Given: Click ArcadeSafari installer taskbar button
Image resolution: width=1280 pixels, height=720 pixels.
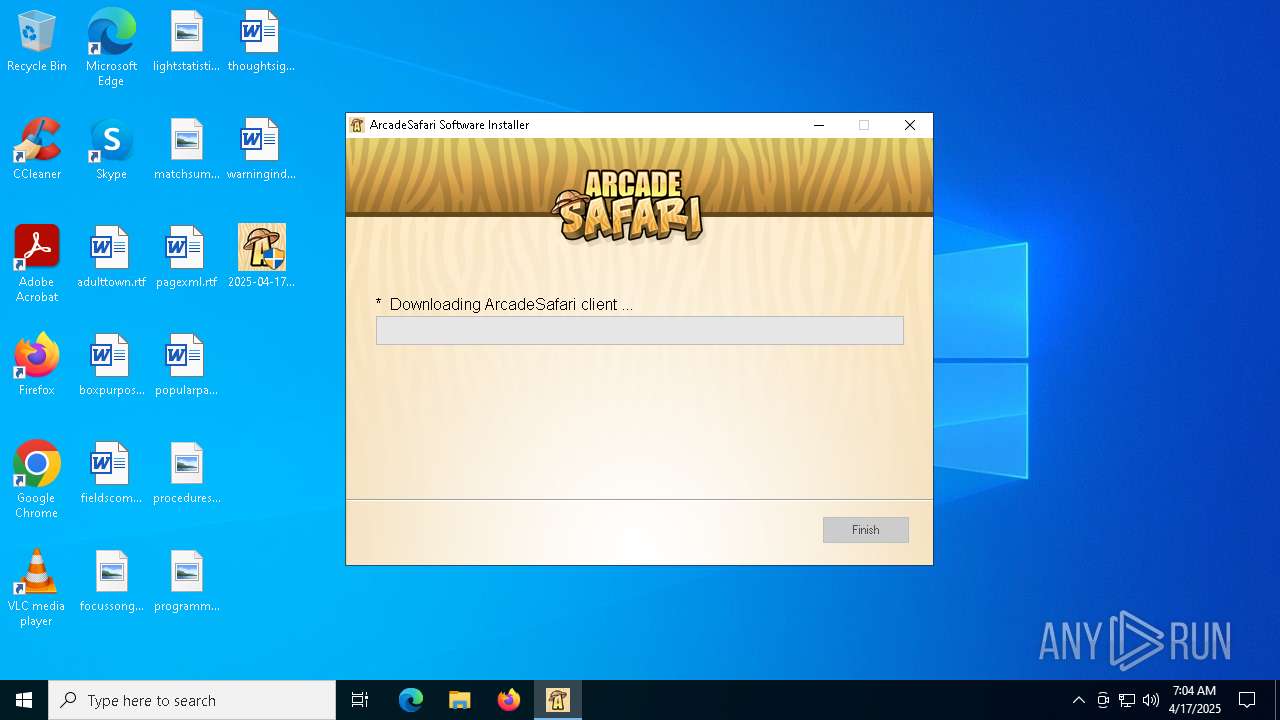Looking at the screenshot, I should click(x=558, y=700).
